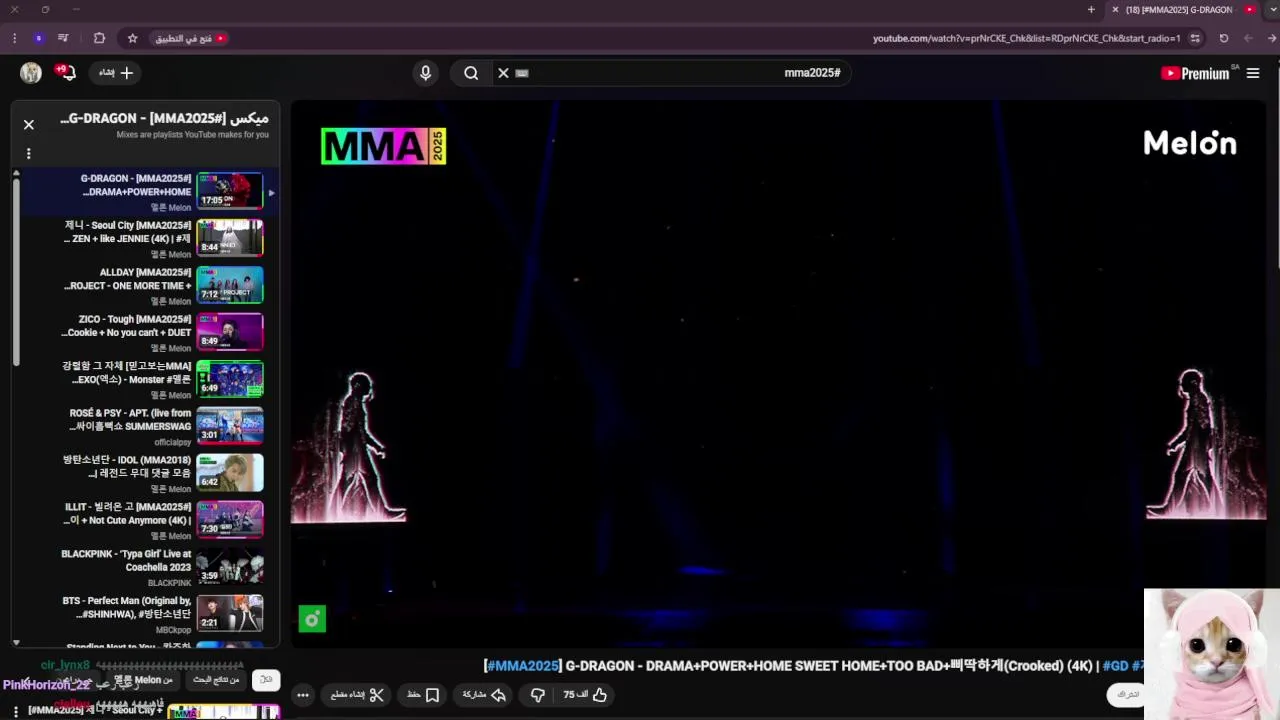Start voice search with the microphone
This screenshot has width=1280, height=720.
click(425, 73)
